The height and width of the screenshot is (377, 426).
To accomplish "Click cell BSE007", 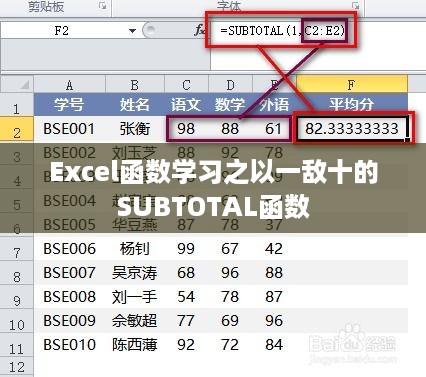I will tap(69, 273).
